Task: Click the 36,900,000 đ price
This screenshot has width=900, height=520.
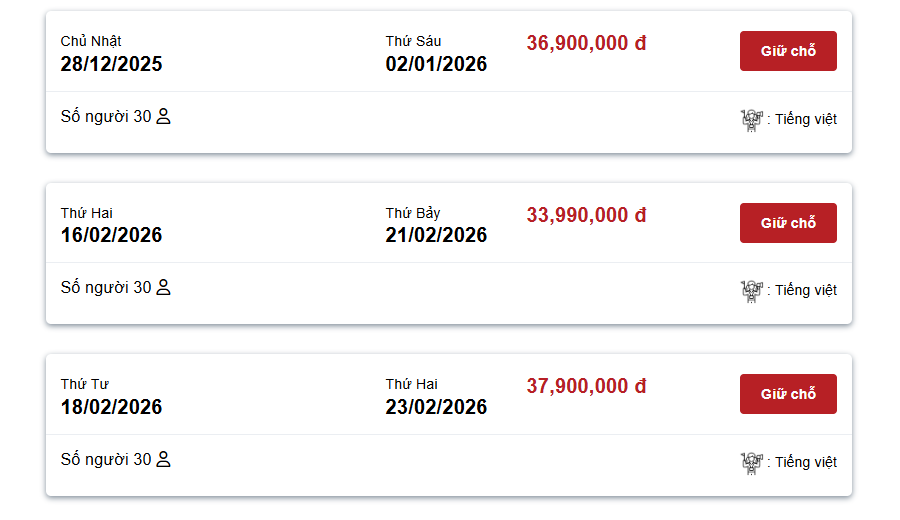Action: (586, 43)
